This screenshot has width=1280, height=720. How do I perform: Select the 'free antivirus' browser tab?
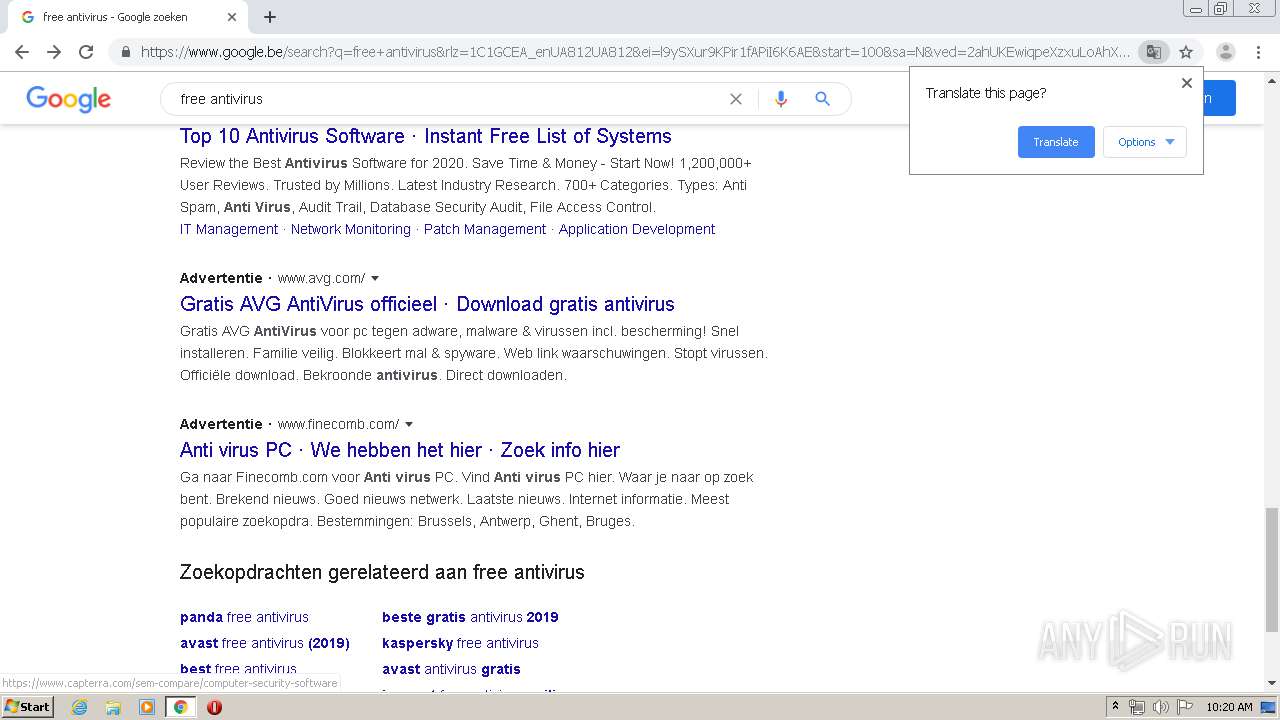[x=125, y=17]
